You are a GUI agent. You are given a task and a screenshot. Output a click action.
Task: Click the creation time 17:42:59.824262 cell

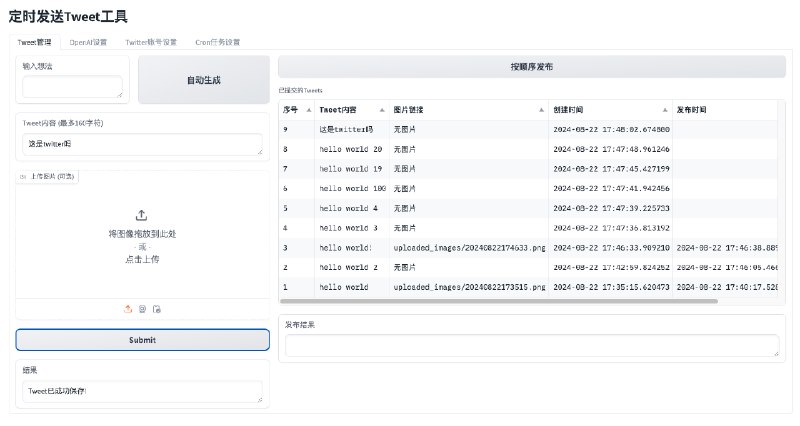(x=611, y=267)
